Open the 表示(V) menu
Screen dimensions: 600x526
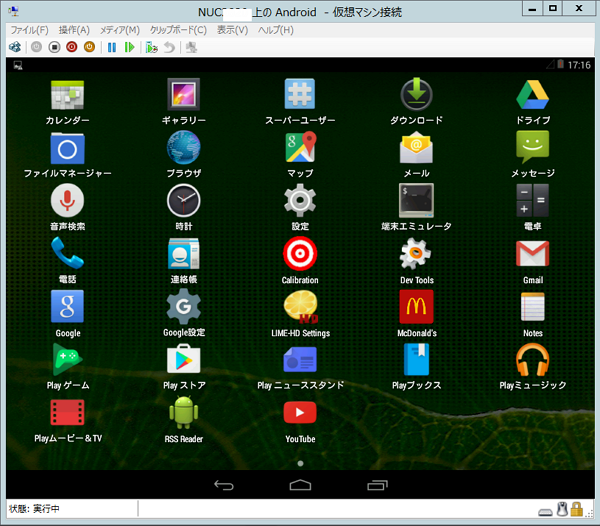232,30
